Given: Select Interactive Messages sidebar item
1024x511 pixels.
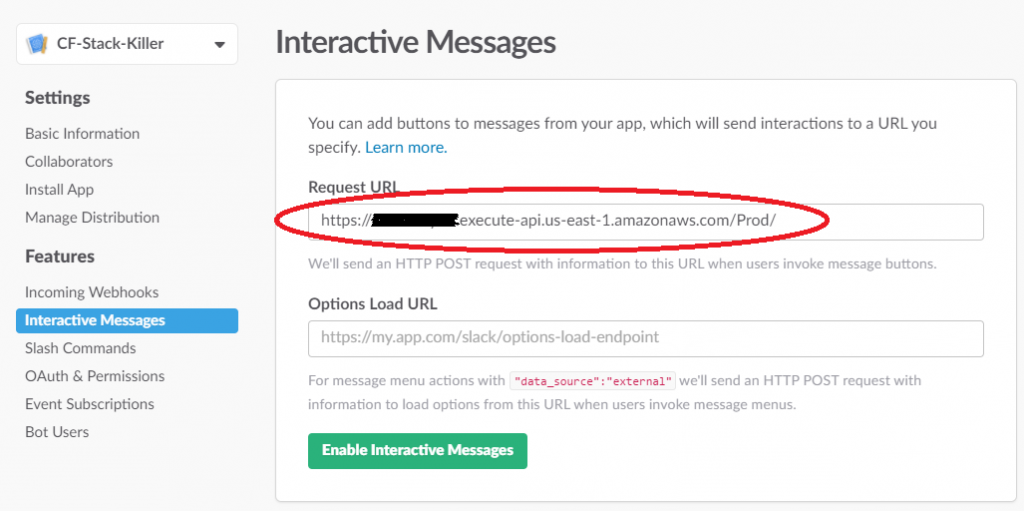Looking at the screenshot, I should pyautogui.click(x=95, y=320).
